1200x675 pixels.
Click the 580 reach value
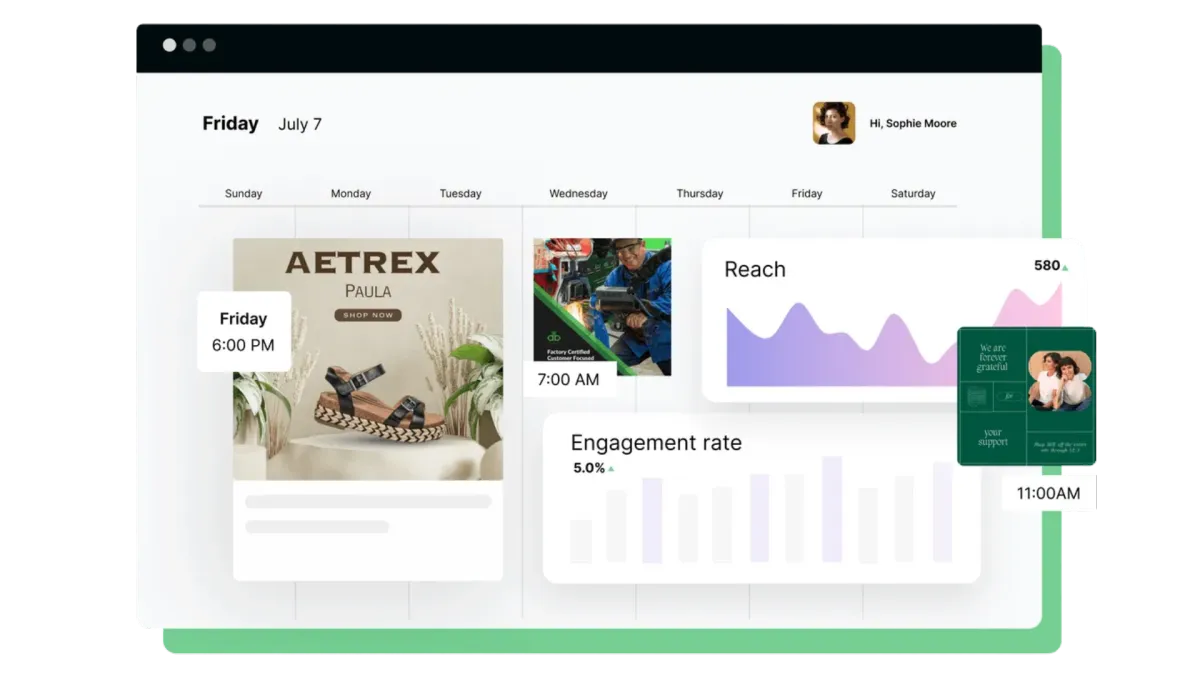click(x=1047, y=266)
